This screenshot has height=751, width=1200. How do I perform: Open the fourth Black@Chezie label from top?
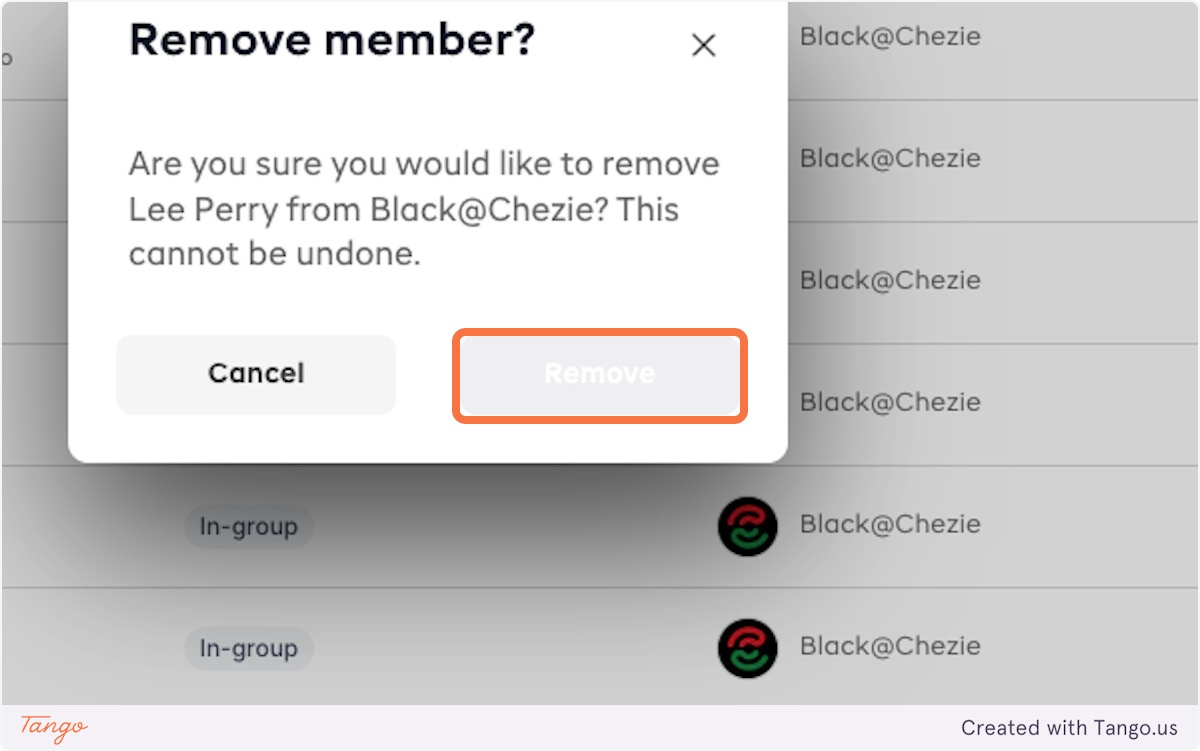[x=890, y=402]
